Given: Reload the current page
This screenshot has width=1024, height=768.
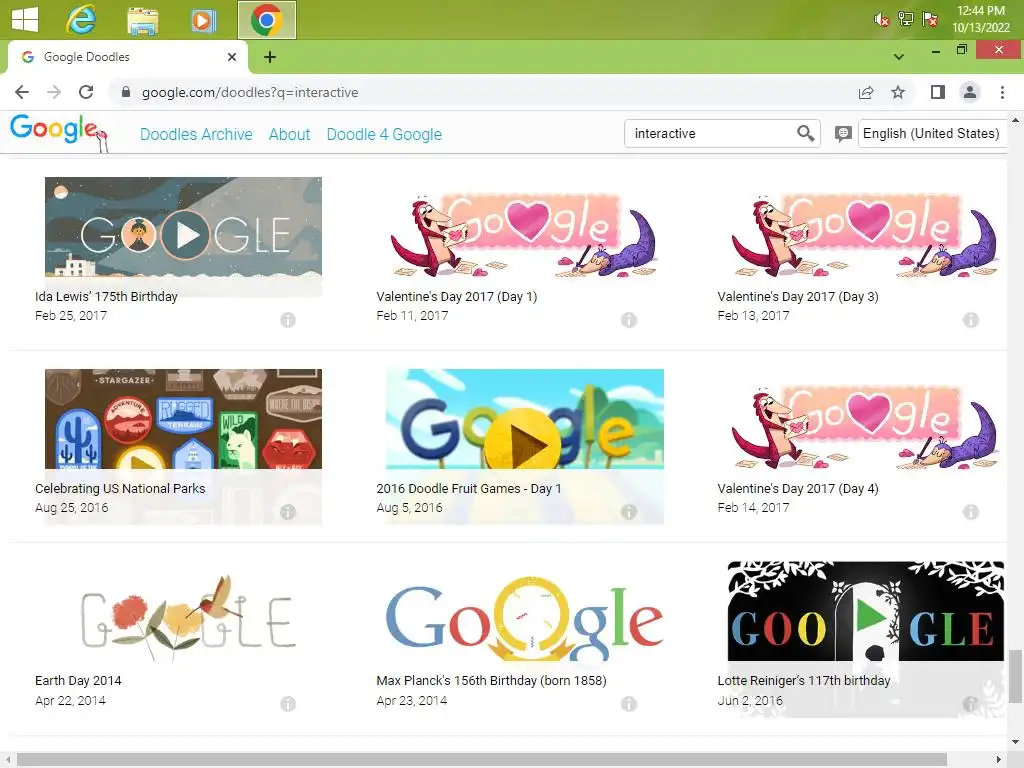Looking at the screenshot, I should 86,92.
